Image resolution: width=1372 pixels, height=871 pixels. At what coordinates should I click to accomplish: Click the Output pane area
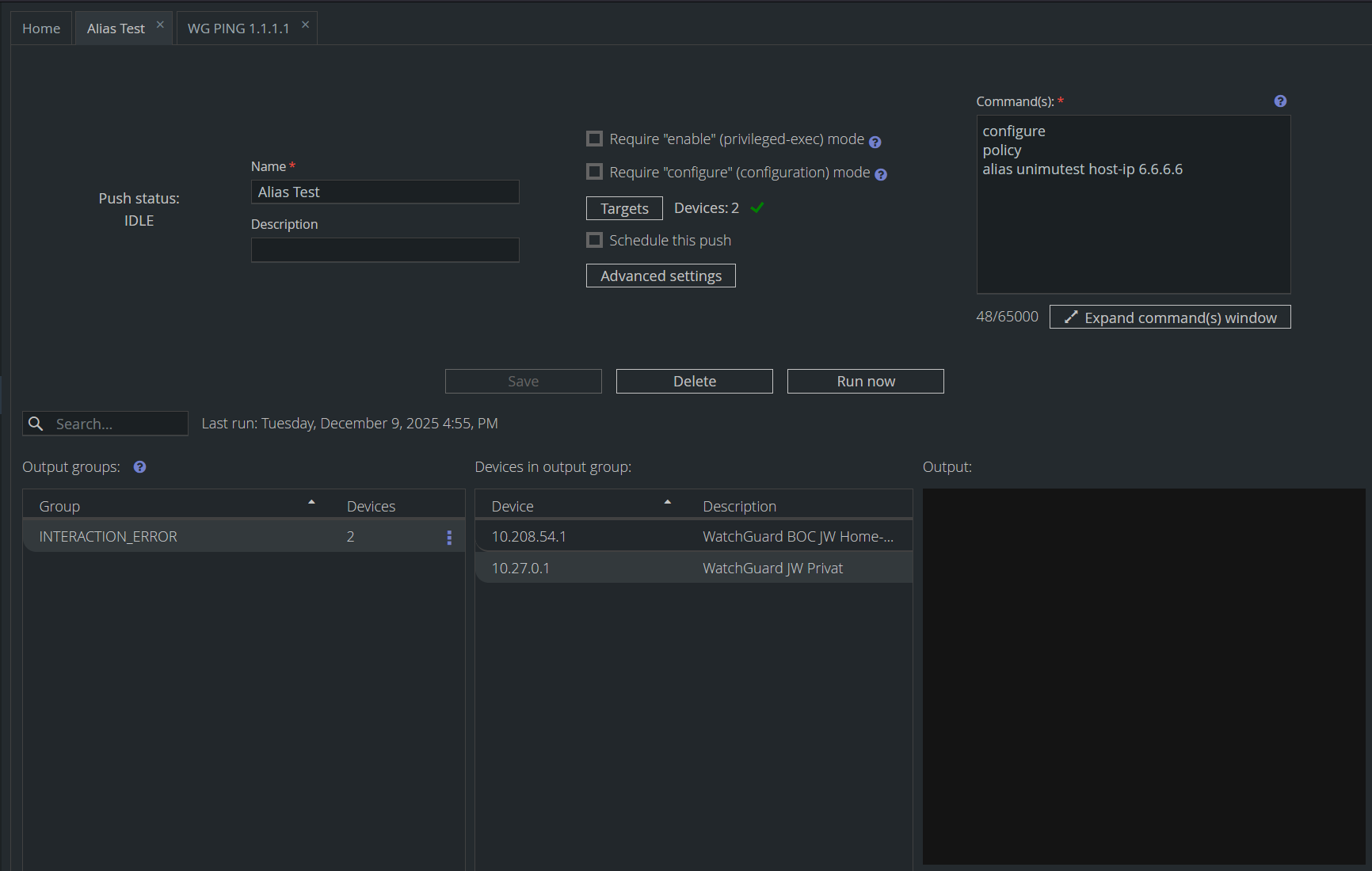[x=1144, y=676]
